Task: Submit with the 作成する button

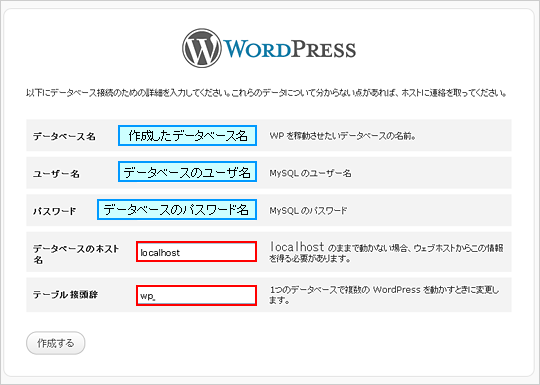Action: [55, 343]
